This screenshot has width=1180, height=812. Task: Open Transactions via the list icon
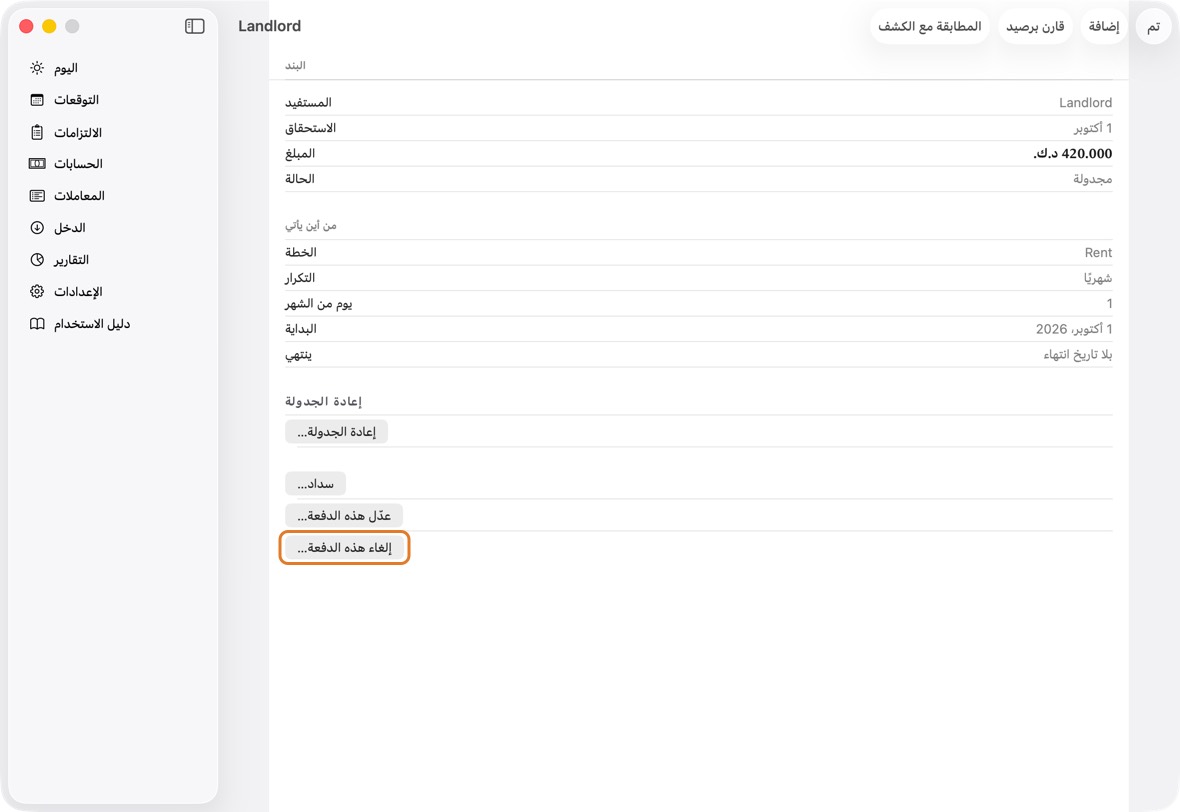[x=37, y=196]
